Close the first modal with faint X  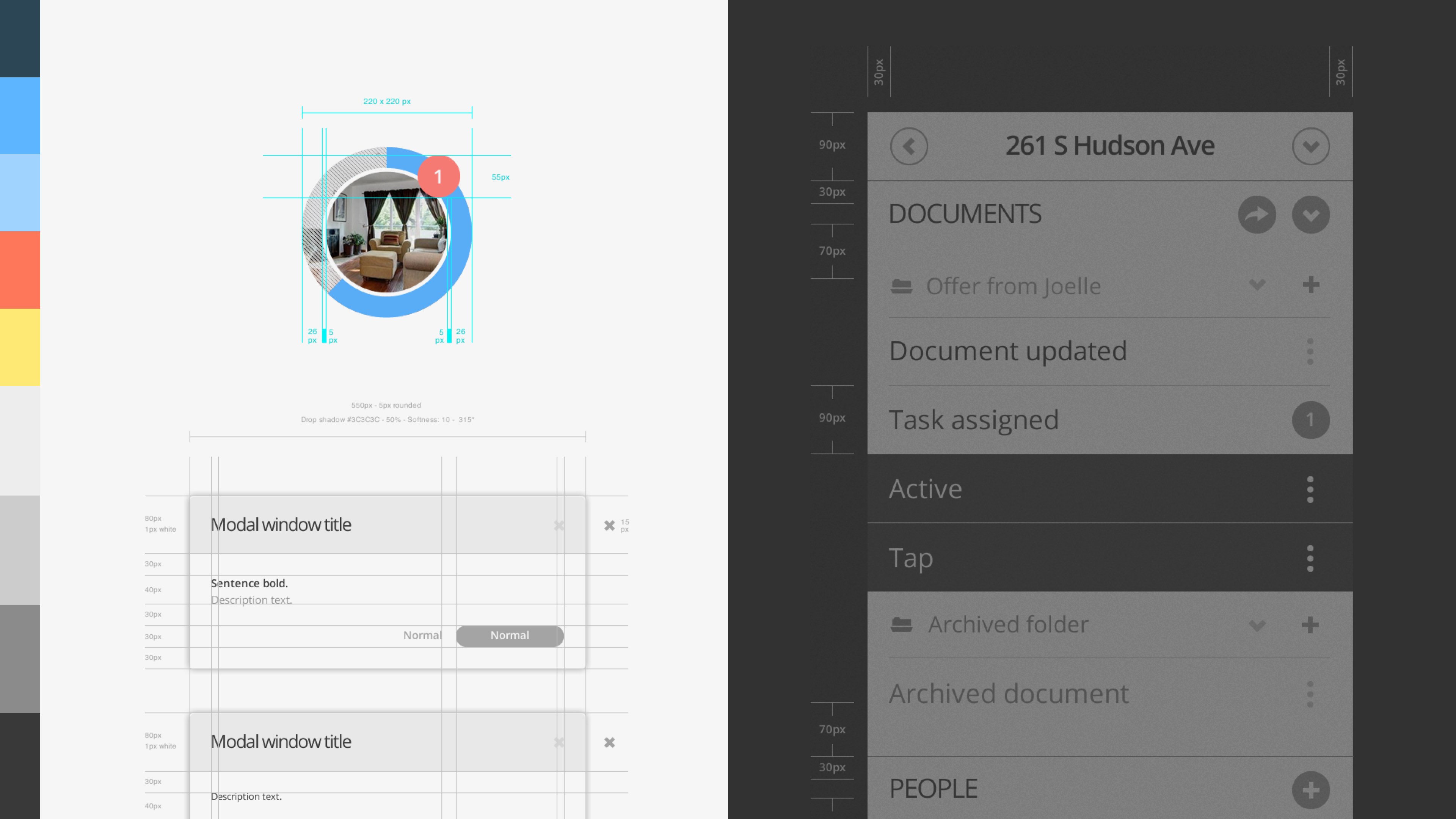pos(559,526)
